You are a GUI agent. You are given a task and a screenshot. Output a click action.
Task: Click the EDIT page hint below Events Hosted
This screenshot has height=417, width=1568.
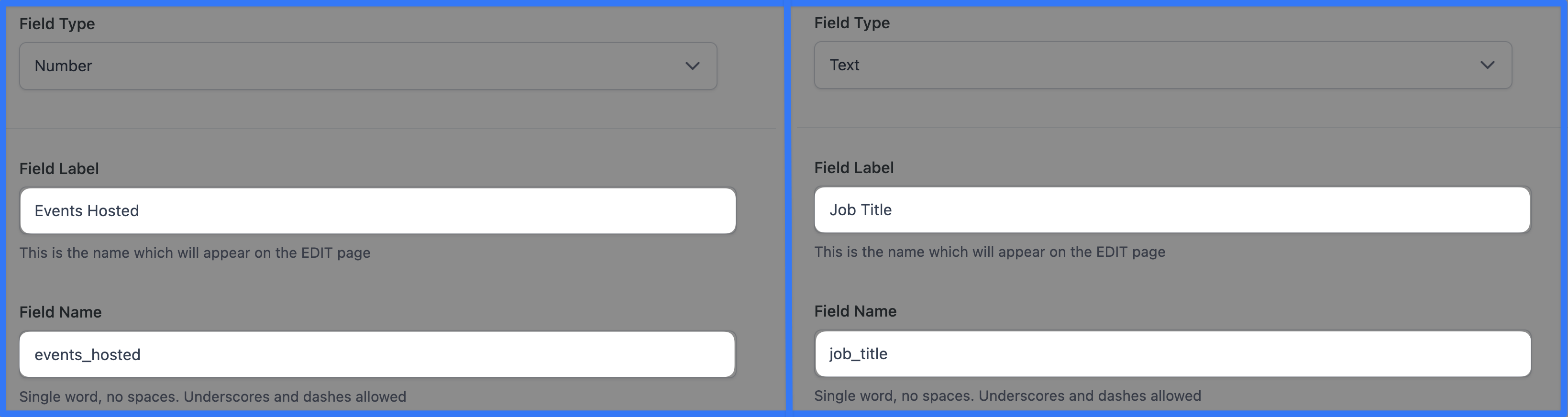(x=195, y=252)
